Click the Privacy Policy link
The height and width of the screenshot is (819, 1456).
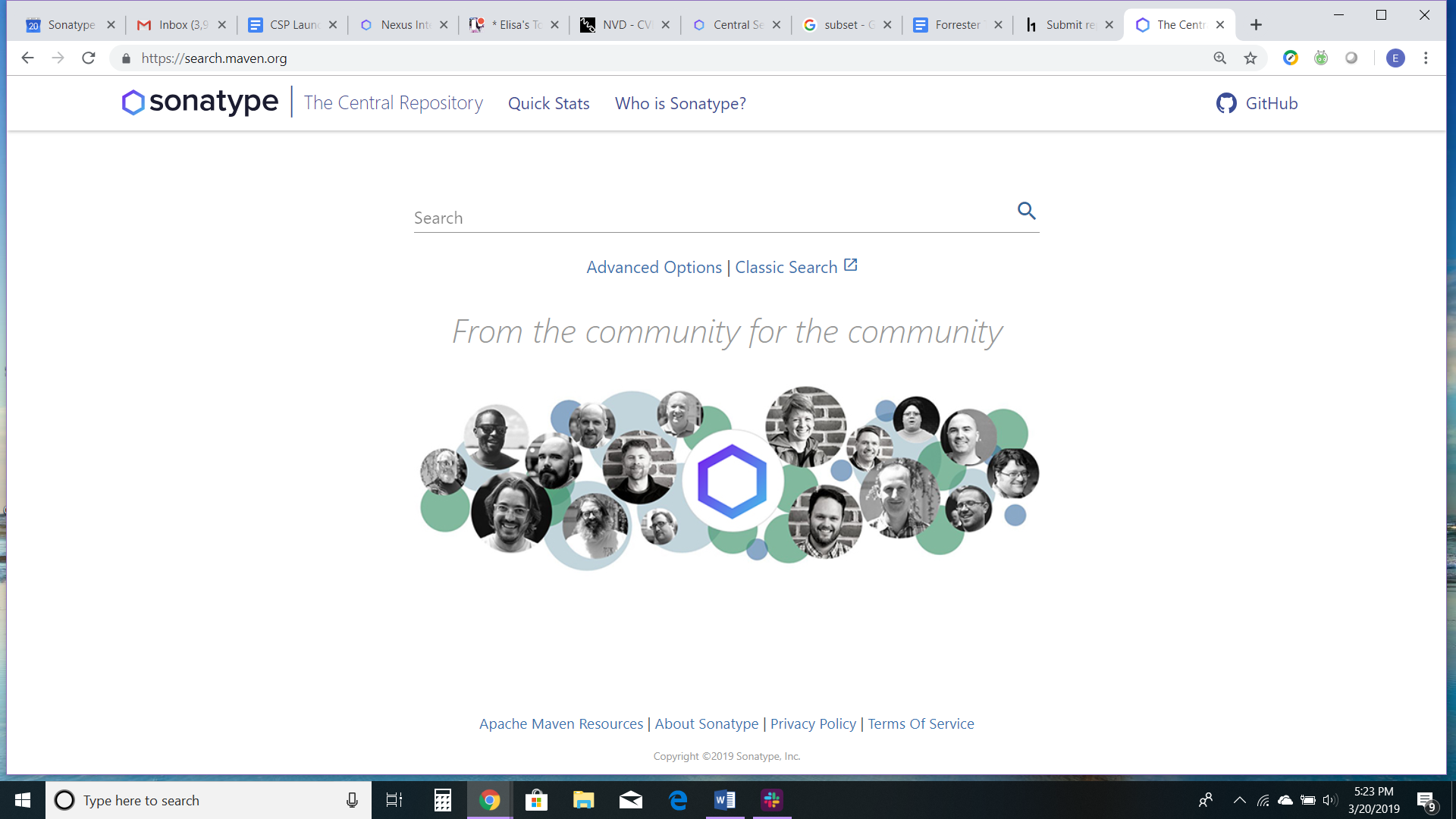(x=813, y=724)
